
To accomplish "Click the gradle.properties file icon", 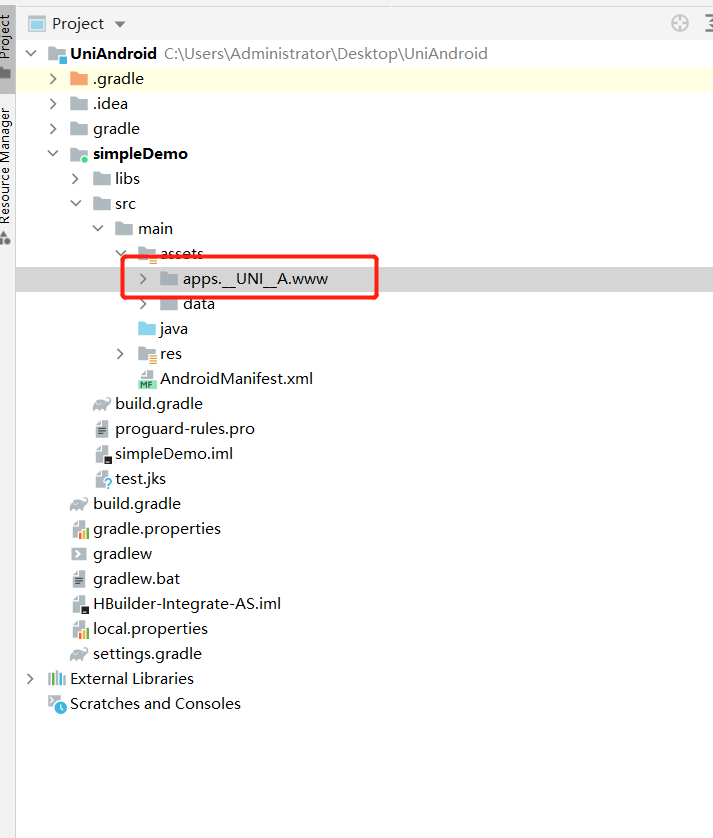I will [x=80, y=529].
